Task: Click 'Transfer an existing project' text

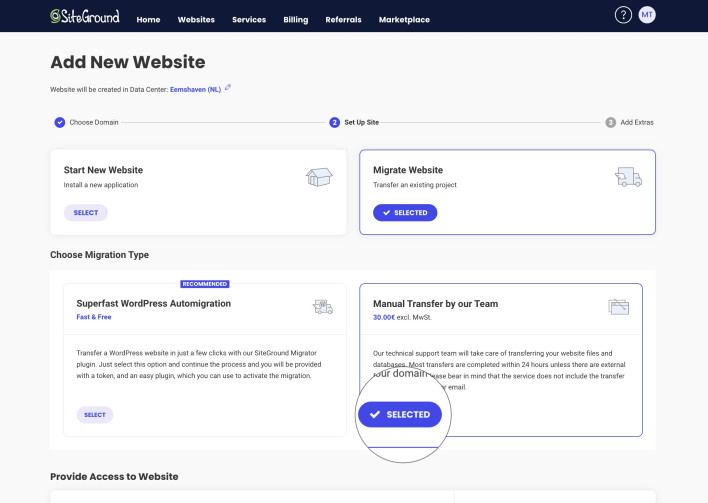Action: pyautogui.click(x=415, y=185)
